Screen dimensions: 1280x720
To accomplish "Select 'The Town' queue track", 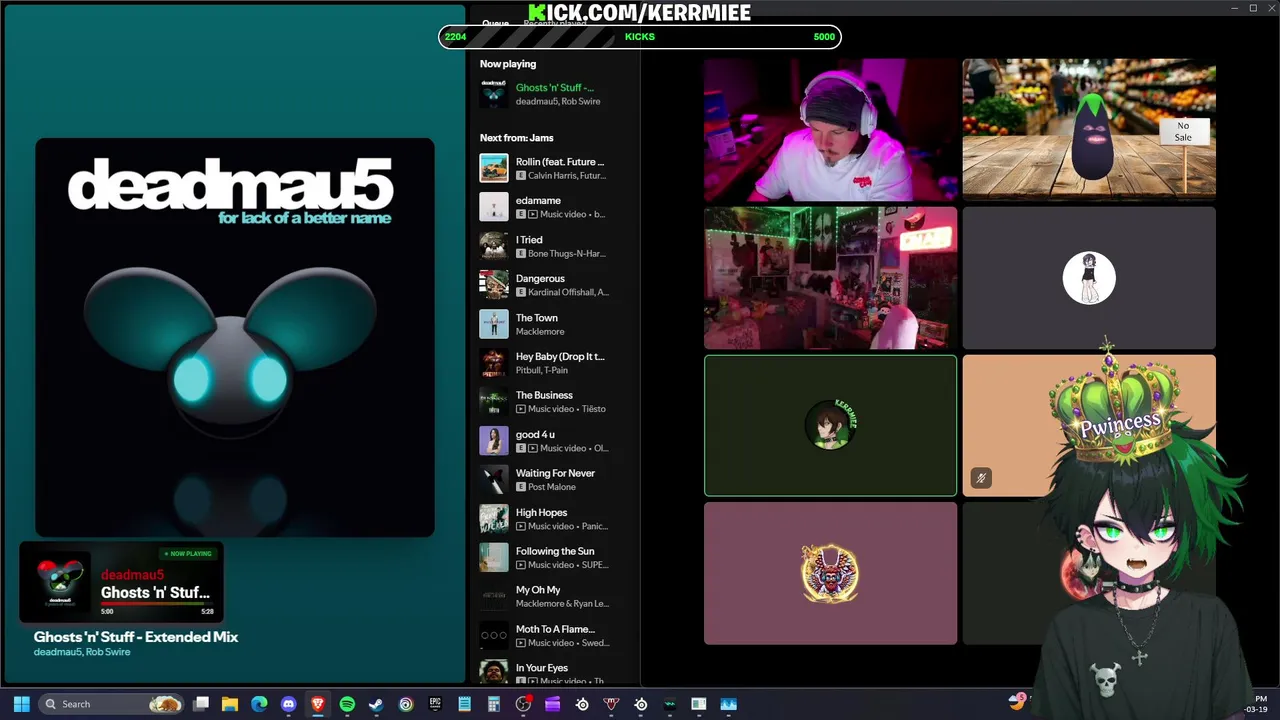I will (554, 324).
